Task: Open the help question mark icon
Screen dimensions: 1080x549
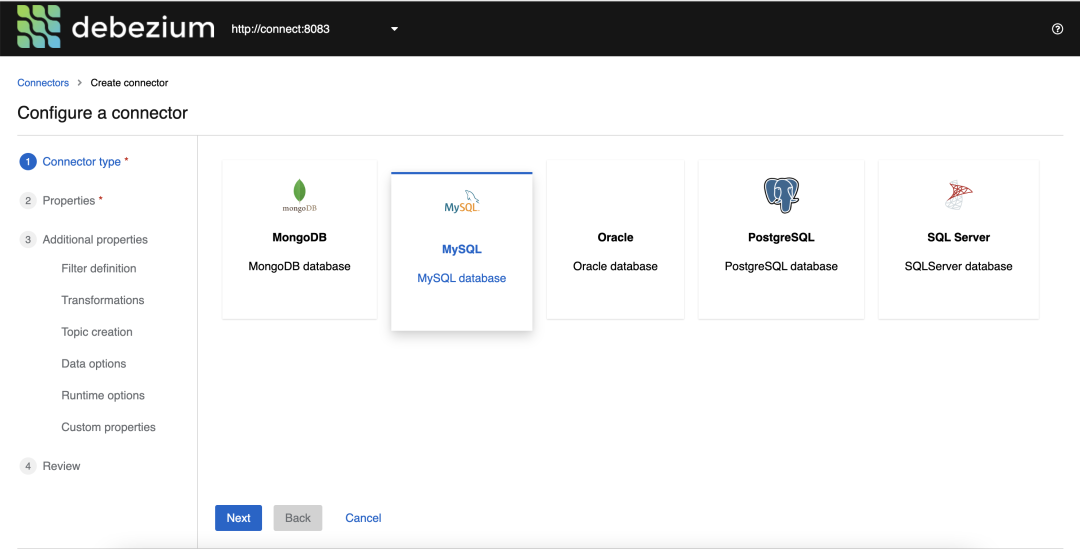Action: (x=1057, y=29)
